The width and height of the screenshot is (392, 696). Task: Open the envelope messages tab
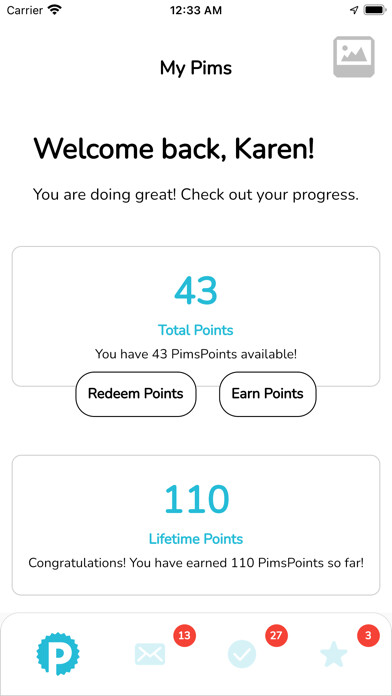pos(150,654)
